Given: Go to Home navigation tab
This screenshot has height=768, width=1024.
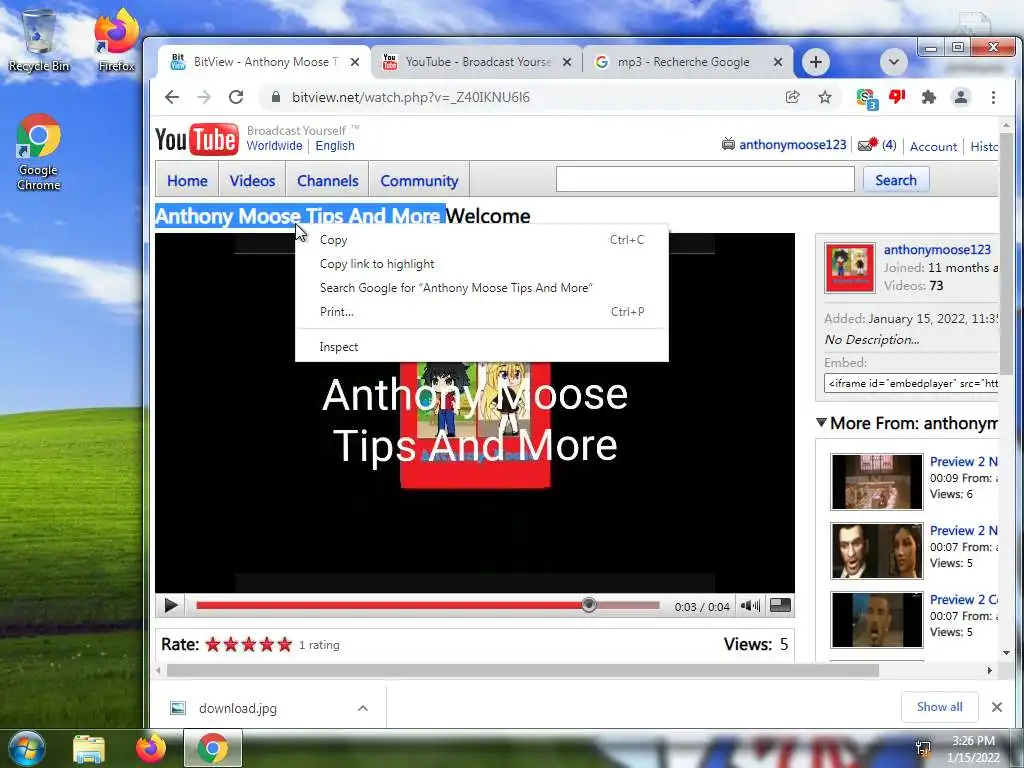Looking at the screenshot, I should (x=187, y=180).
